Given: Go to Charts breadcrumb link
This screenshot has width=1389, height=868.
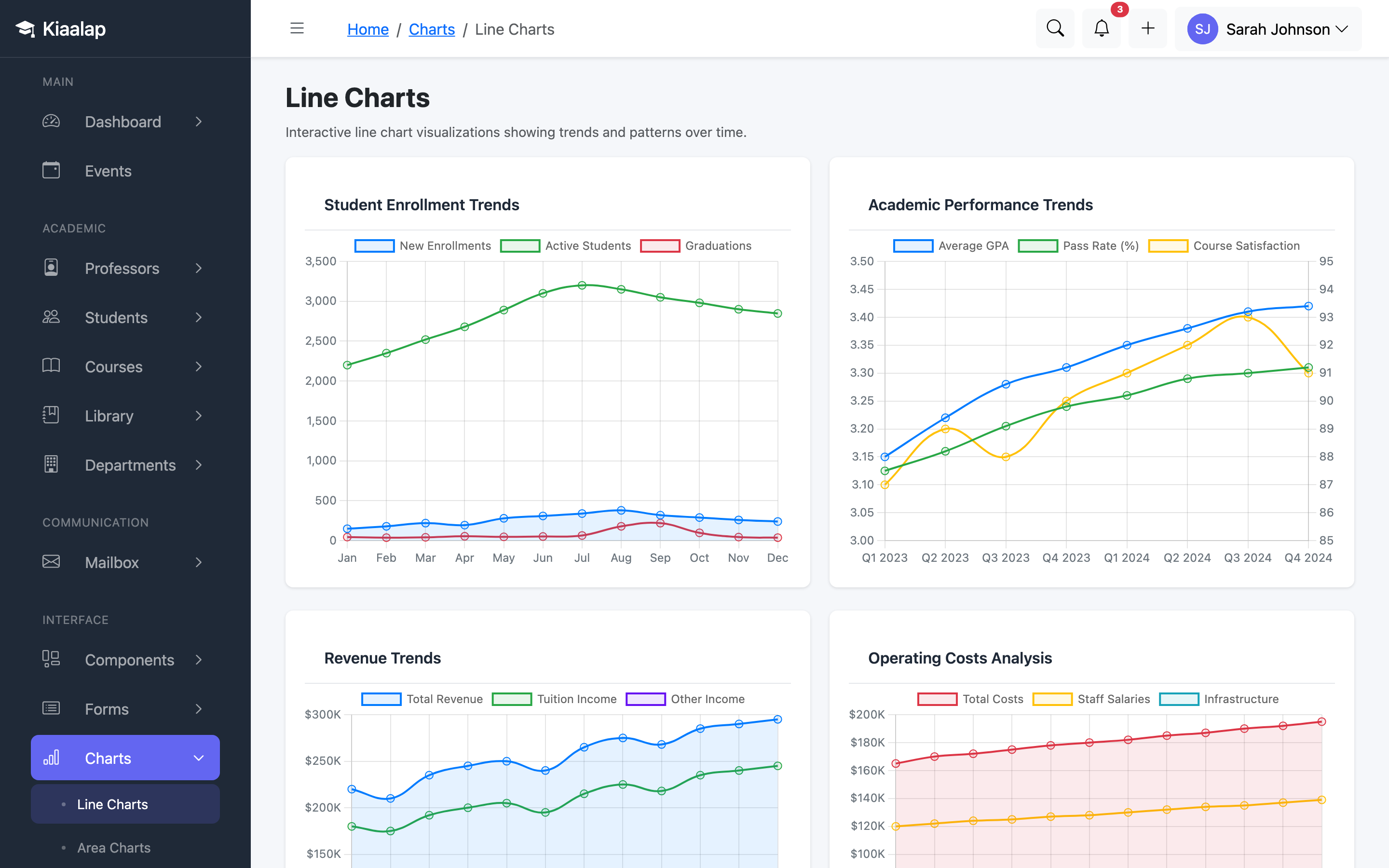Looking at the screenshot, I should (x=432, y=29).
